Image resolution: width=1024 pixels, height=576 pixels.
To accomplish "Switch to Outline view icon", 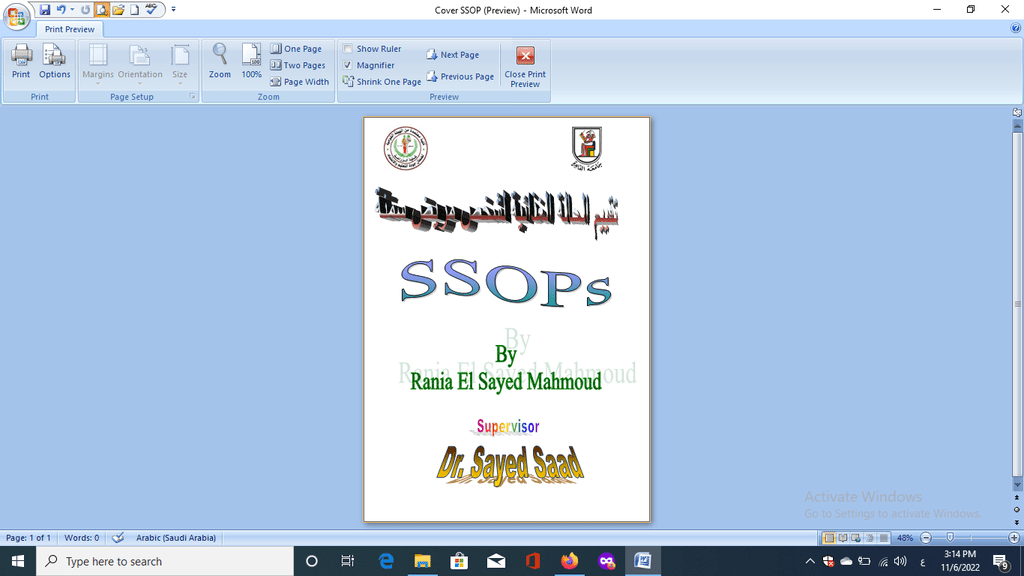I will 870,538.
